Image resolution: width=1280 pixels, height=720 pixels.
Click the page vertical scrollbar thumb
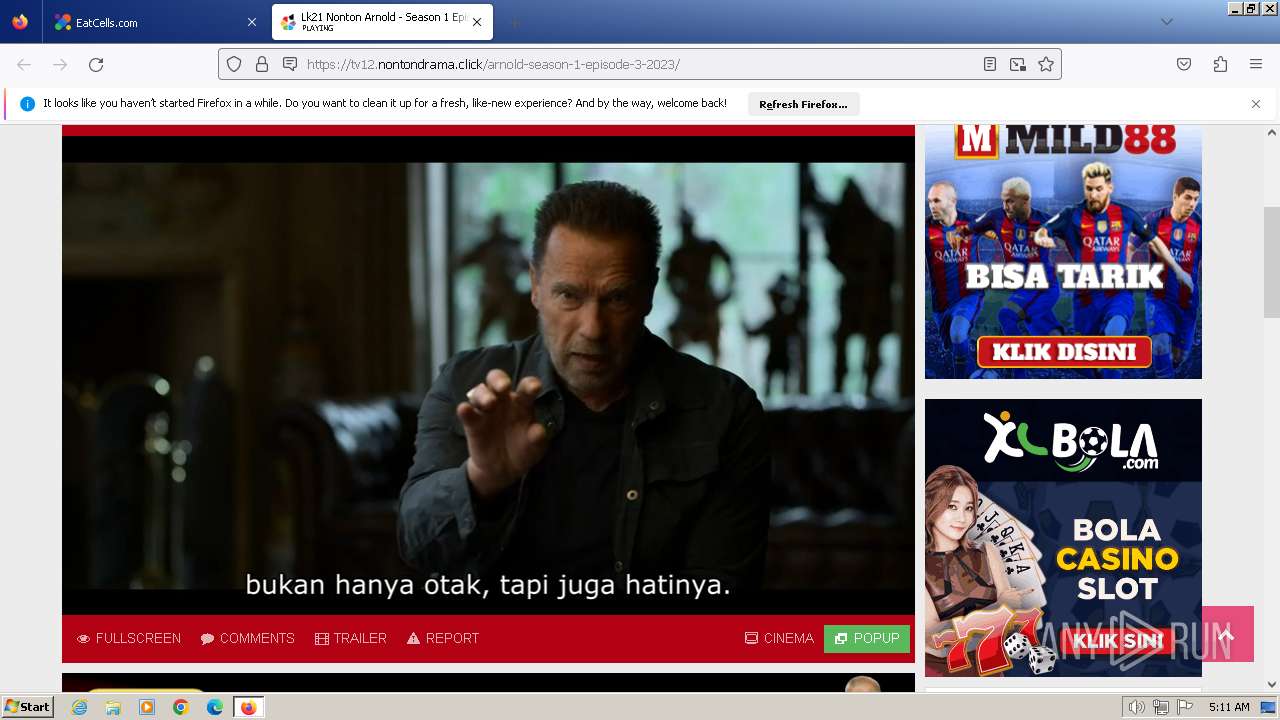tap(1272, 262)
